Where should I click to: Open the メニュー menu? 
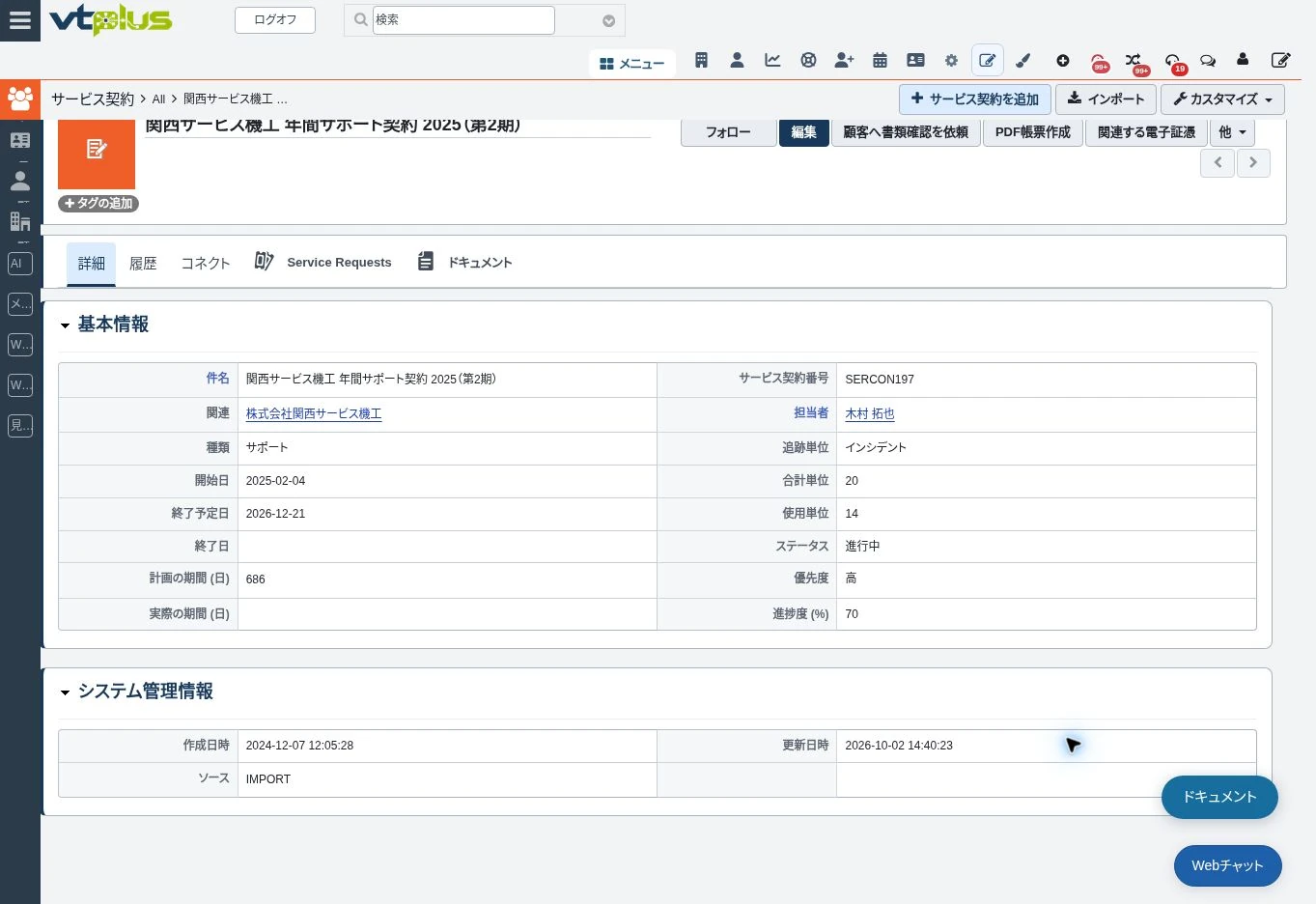632,64
